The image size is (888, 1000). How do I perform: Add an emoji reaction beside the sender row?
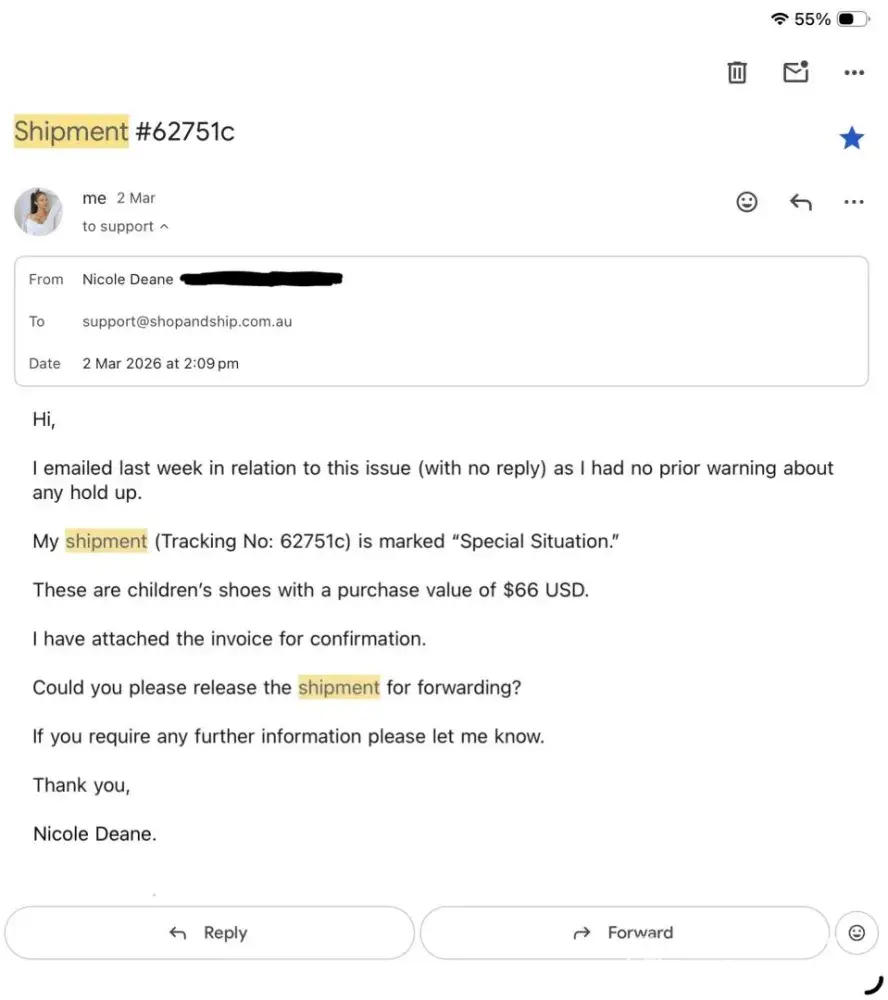click(747, 202)
